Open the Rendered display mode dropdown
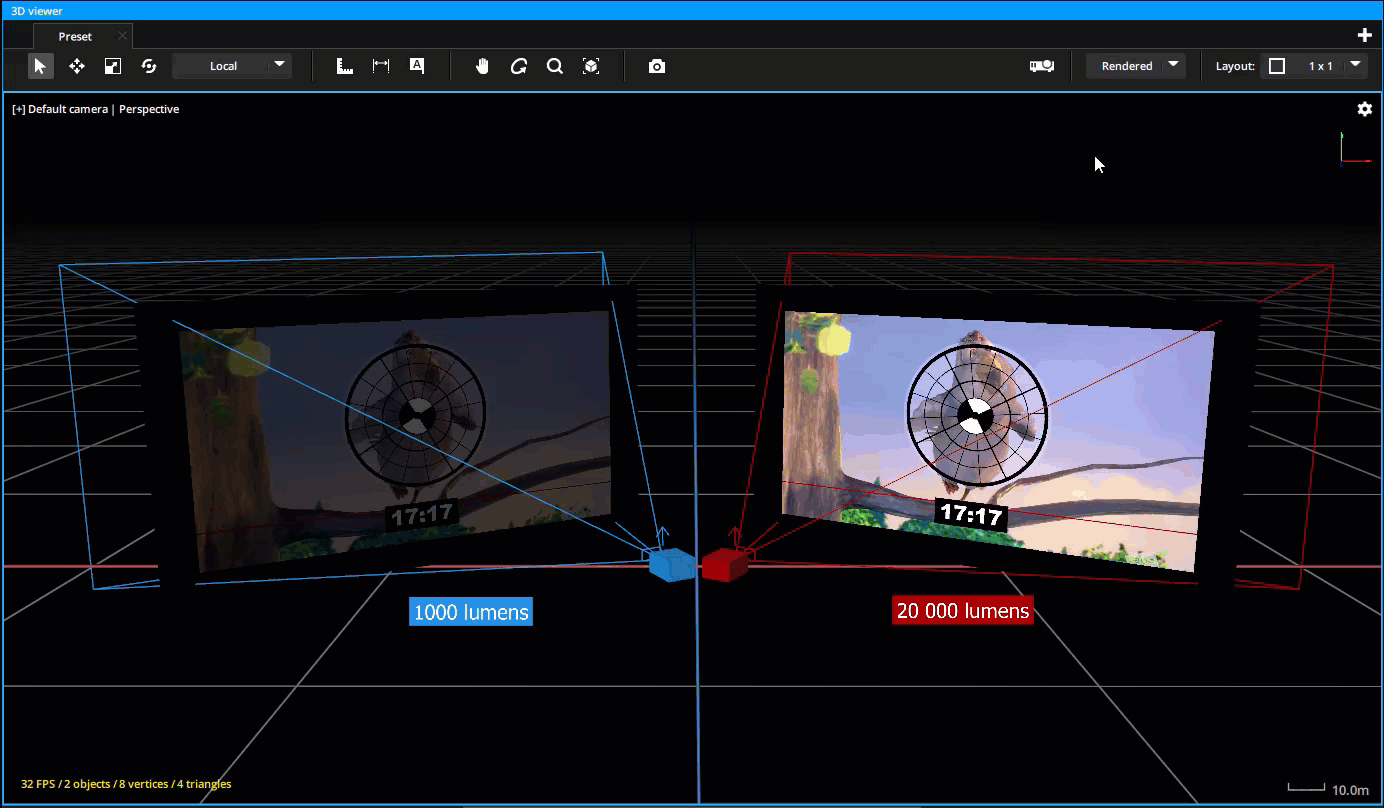Viewport: 1384px width, 808px height. pyautogui.click(x=1136, y=65)
